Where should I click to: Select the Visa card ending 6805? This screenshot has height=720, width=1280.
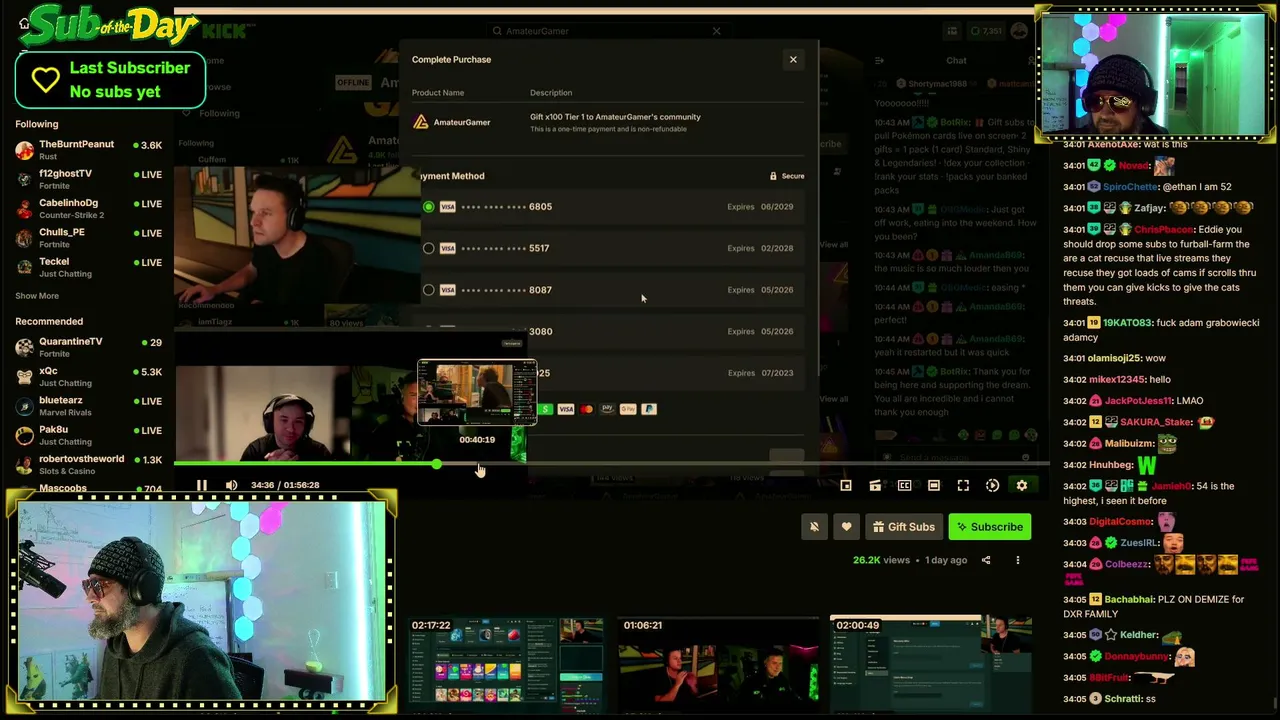(x=610, y=207)
